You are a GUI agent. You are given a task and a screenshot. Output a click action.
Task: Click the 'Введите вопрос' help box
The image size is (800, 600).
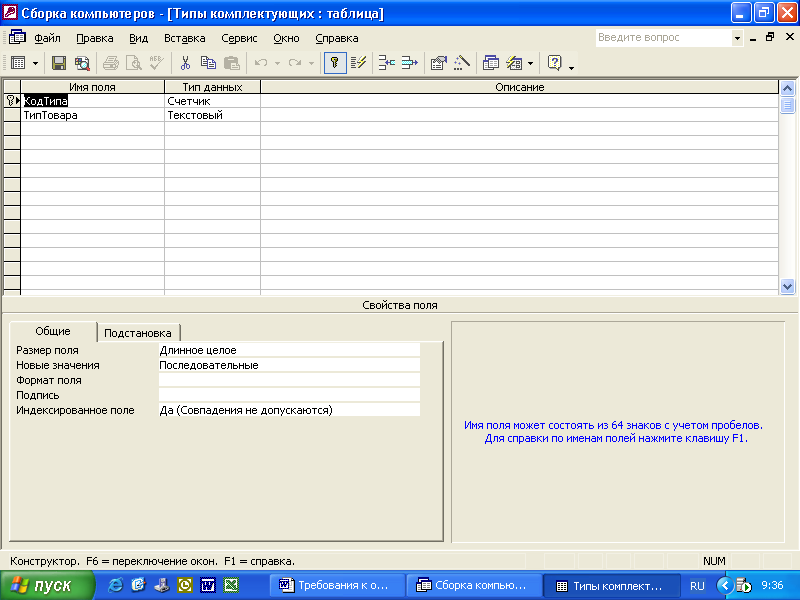663,38
